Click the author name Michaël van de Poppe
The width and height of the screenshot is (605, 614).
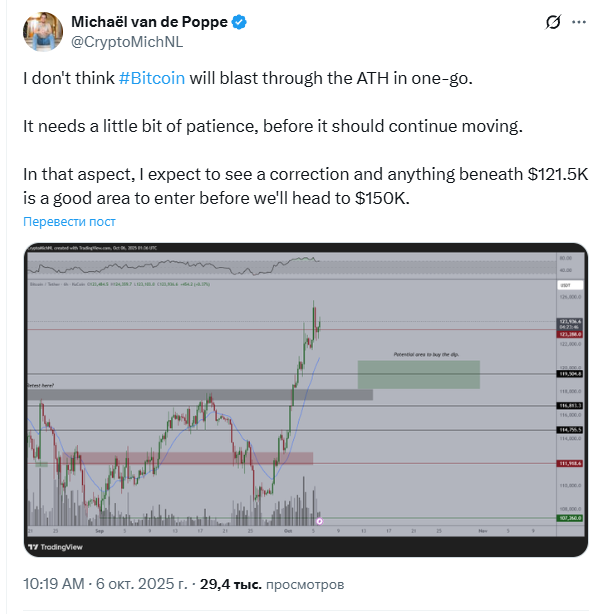[x=148, y=22]
